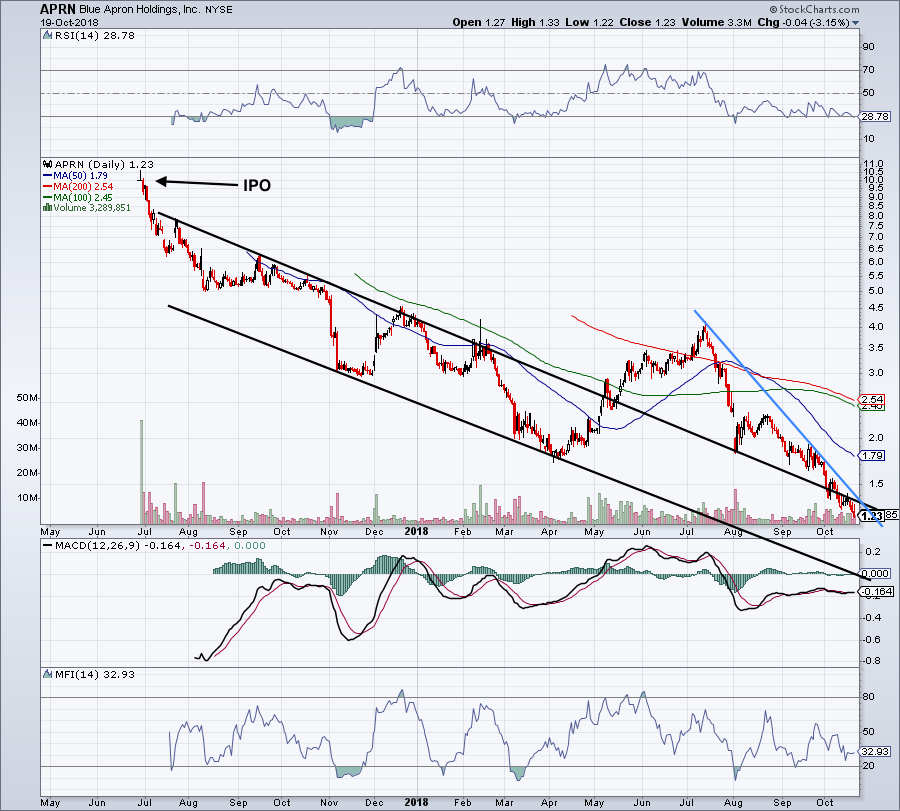Click the MA(100) 2.45 legend text
900x811 pixels.
point(83,197)
